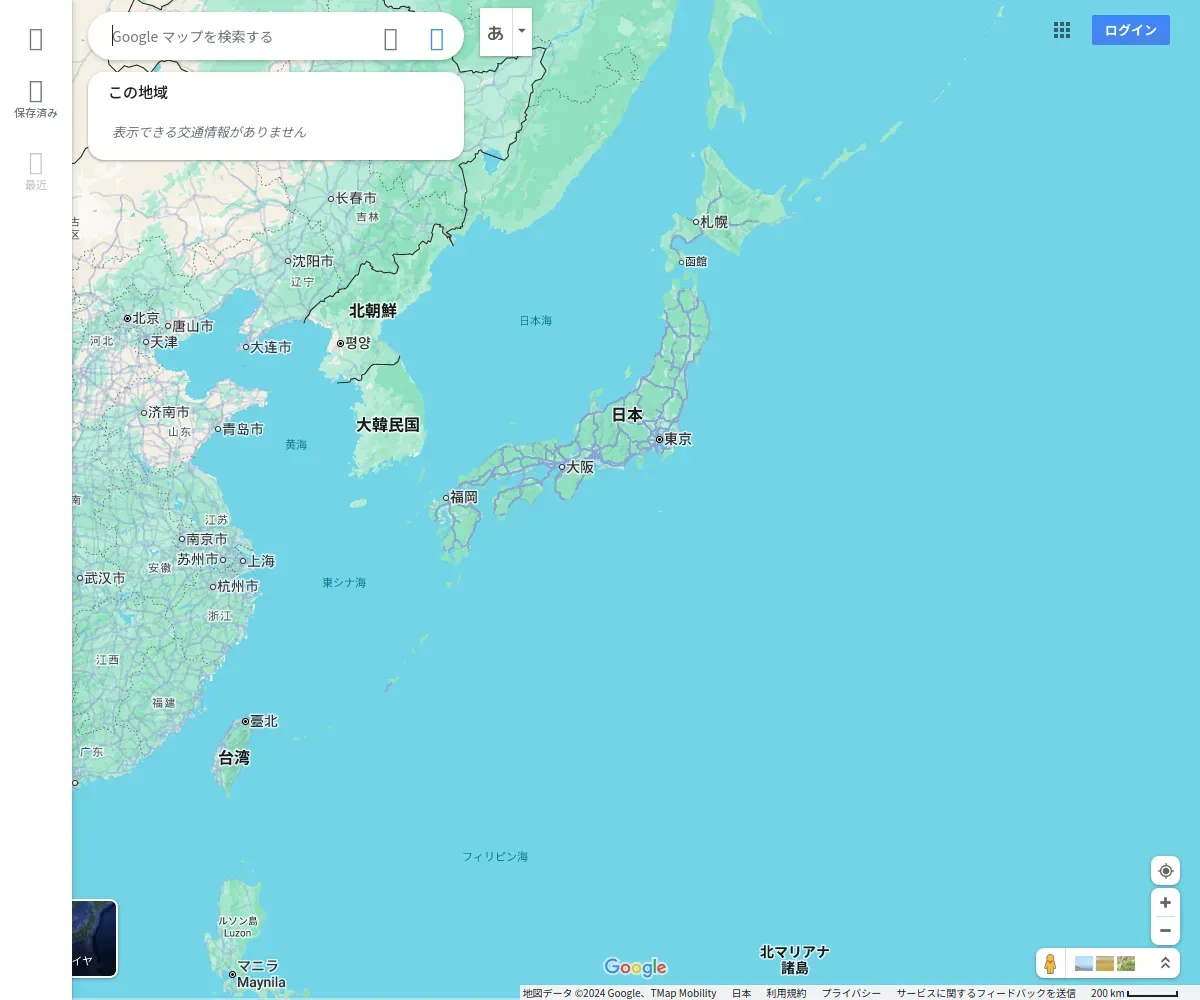
Task: Toggle the 200 km scale bar units
Action: (1134, 993)
